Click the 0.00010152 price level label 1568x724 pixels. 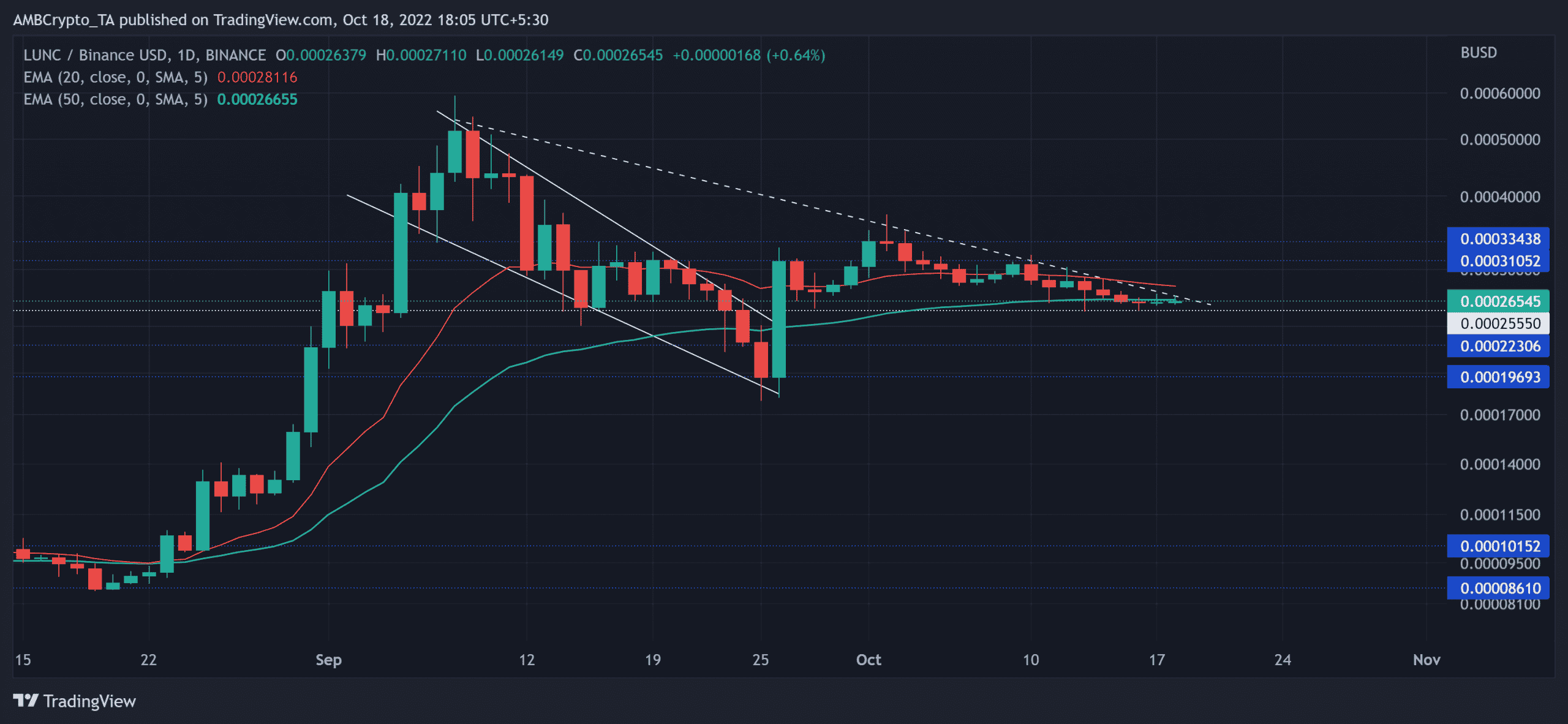(x=1498, y=546)
